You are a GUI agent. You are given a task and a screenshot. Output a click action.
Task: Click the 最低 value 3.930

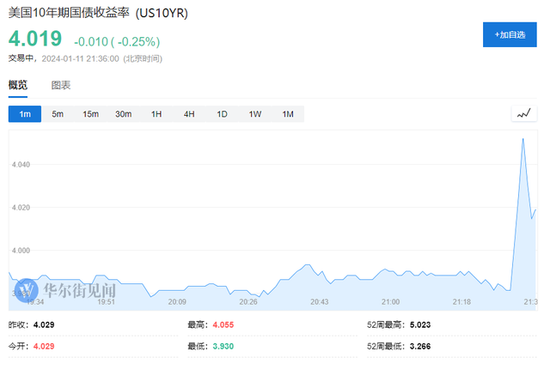coord(223,346)
